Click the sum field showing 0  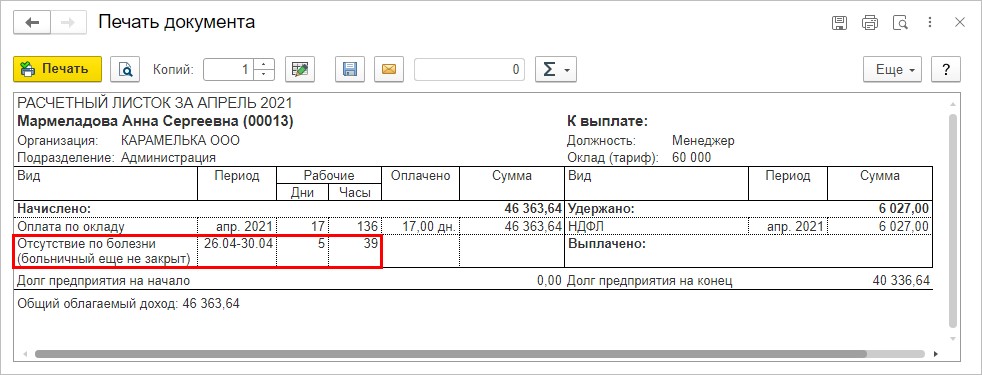tap(469, 69)
